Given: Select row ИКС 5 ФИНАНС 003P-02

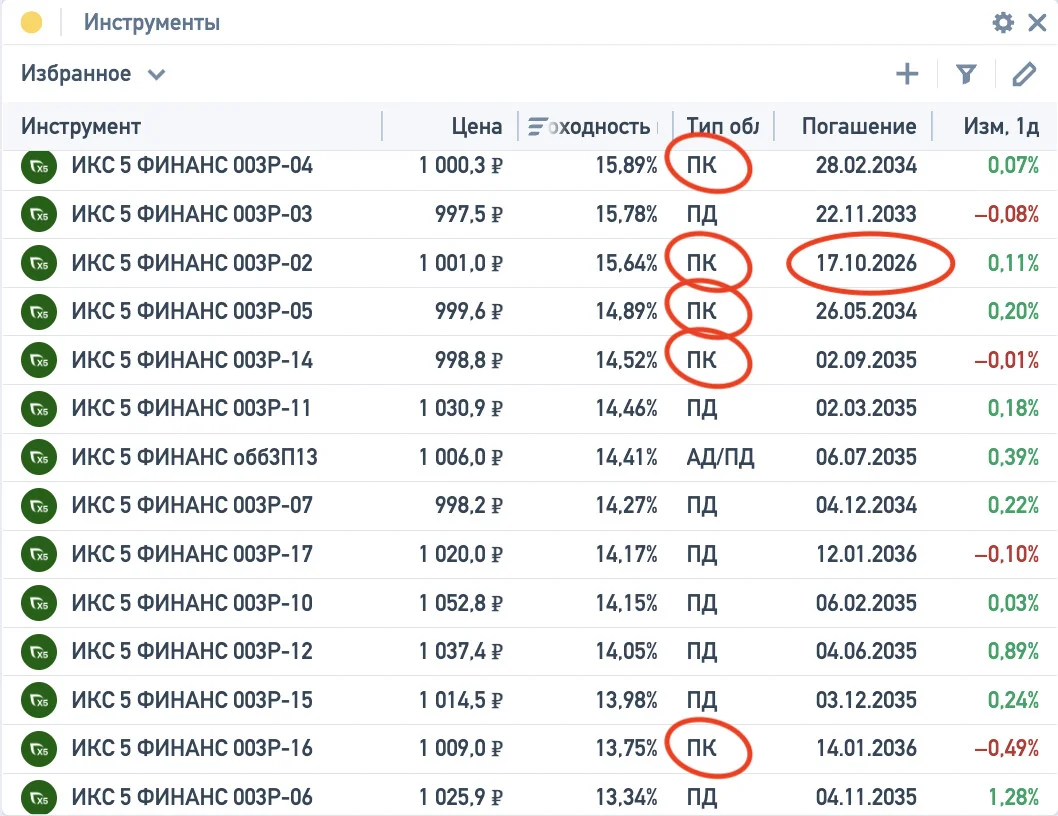Looking at the screenshot, I should pos(529,263).
